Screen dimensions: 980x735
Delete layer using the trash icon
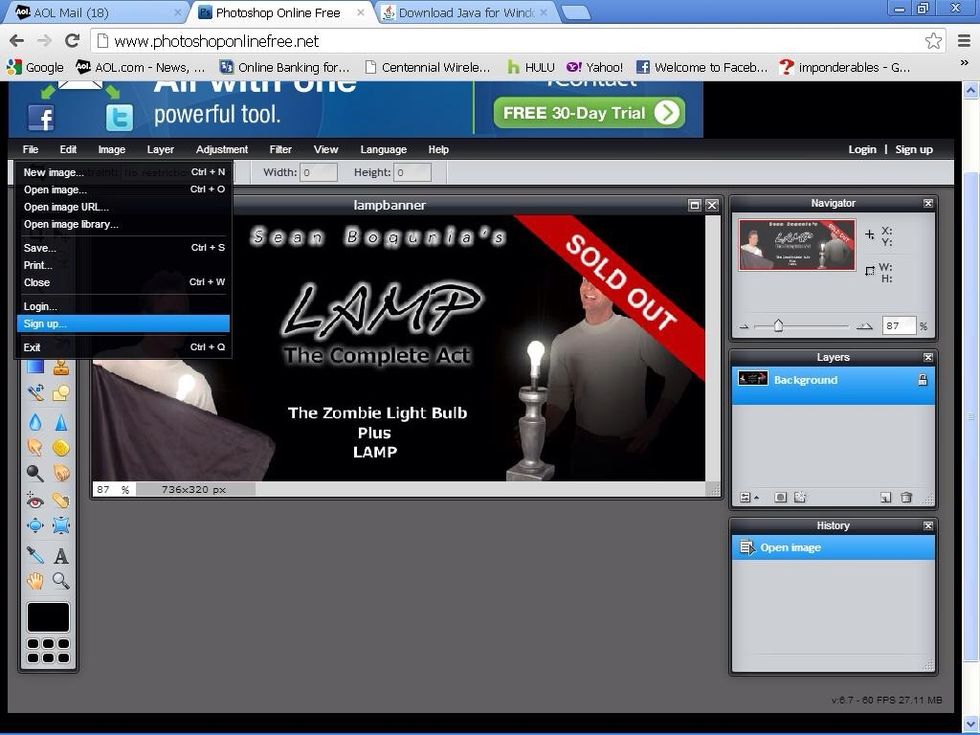(906, 498)
